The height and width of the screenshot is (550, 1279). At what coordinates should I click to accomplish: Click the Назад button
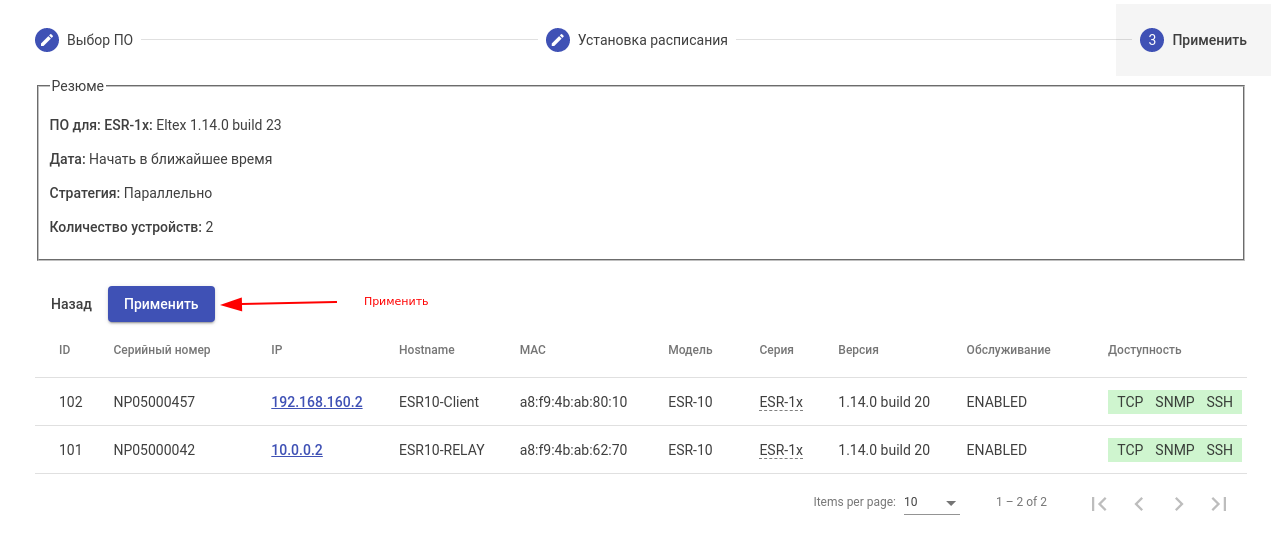click(x=71, y=304)
